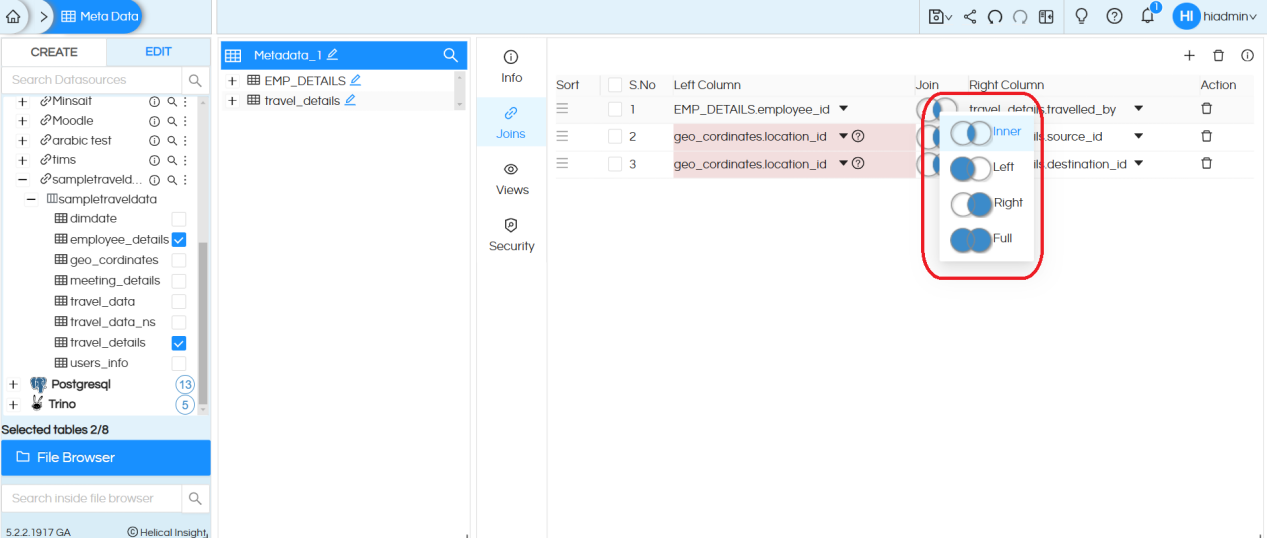
Task: Go to the home icon
Action: click(13, 16)
